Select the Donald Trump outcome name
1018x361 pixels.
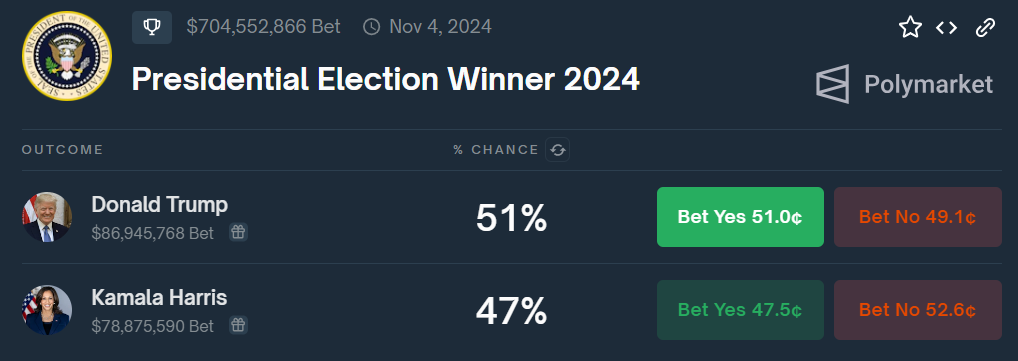click(x=160, y=205)
